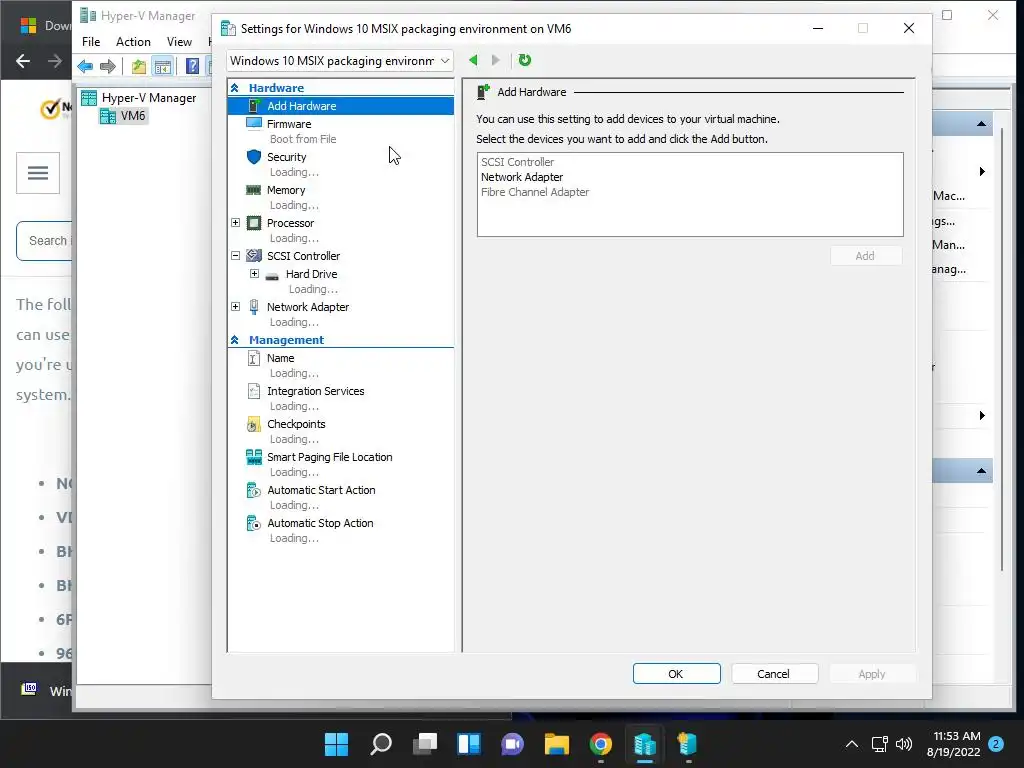Go to the next VM with the gray forward arrow
The width and height of the screenshot is (1024, 768).
[x=496, y=60]
